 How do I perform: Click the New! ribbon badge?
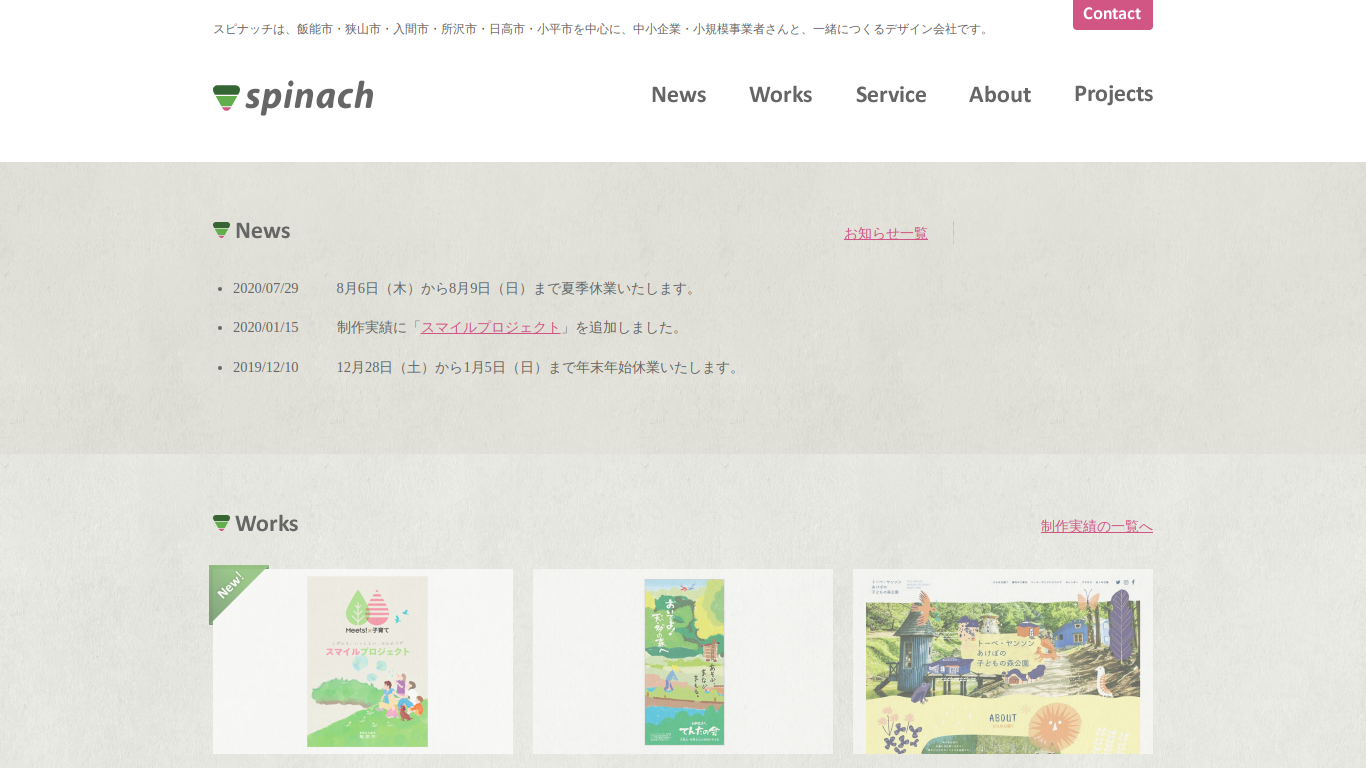point(232,587)
